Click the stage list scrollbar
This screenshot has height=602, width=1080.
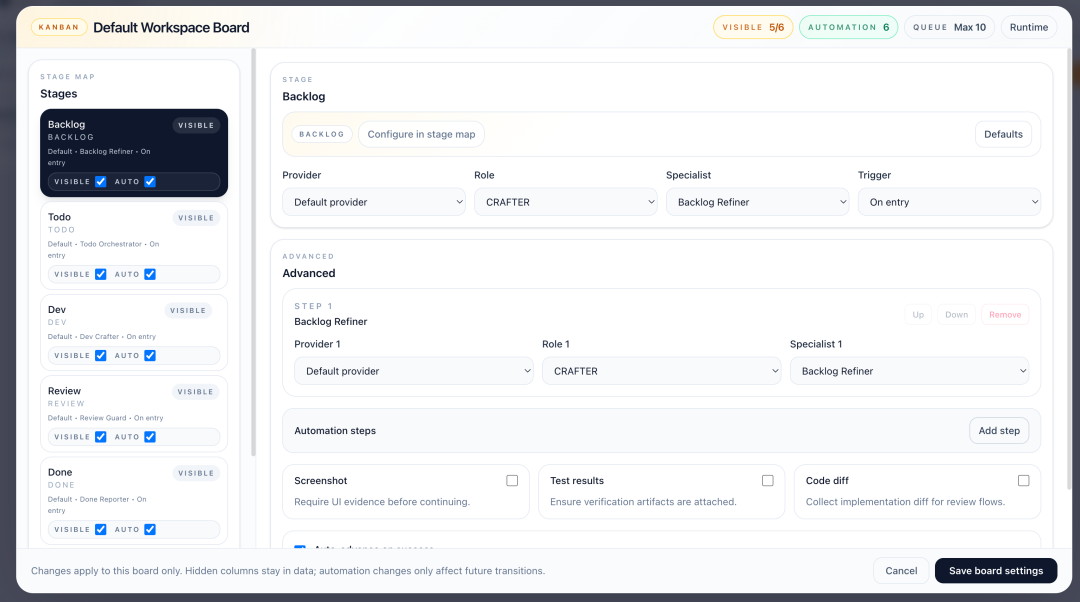(253, 252)
